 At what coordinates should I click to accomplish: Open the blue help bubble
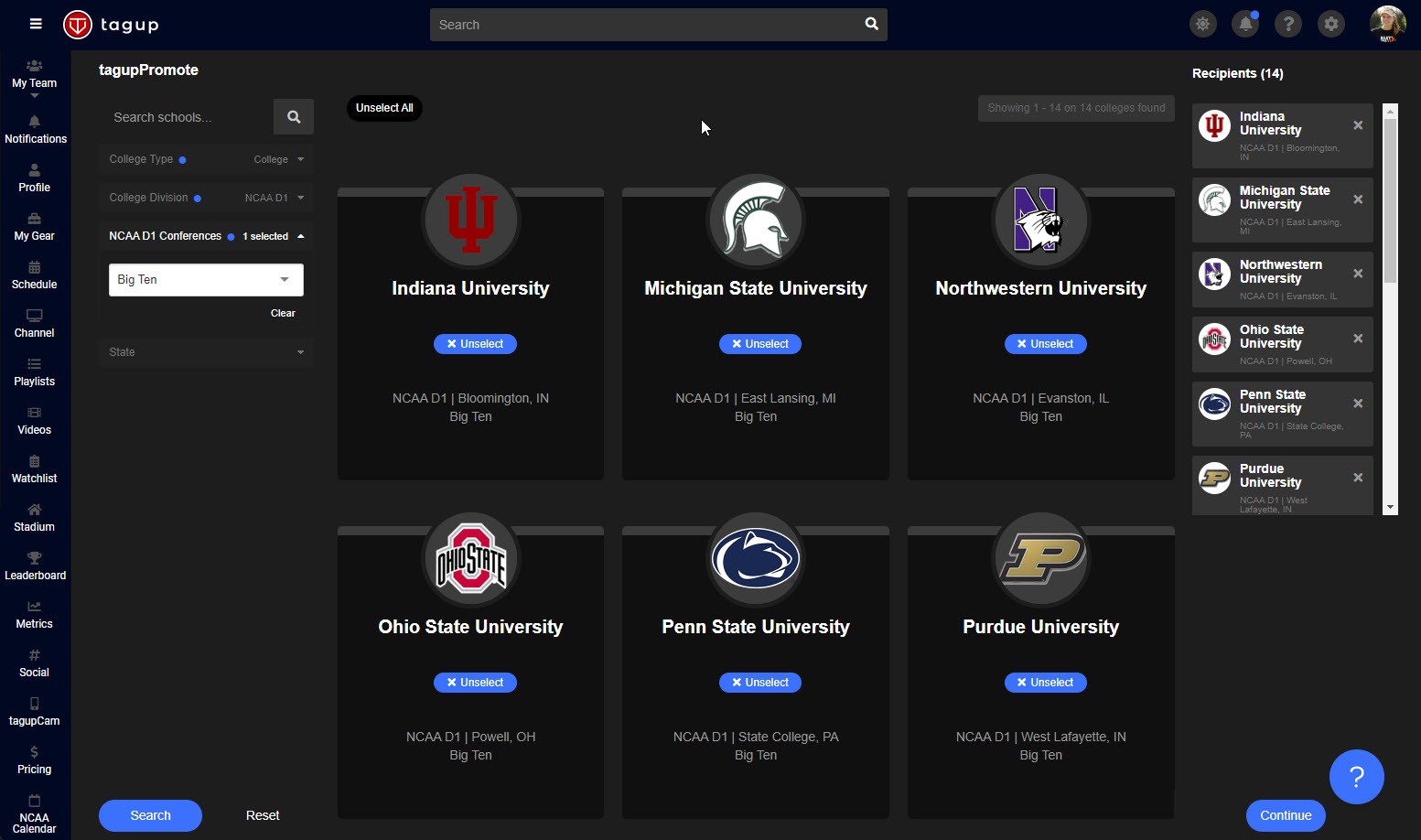(1357, 777)
